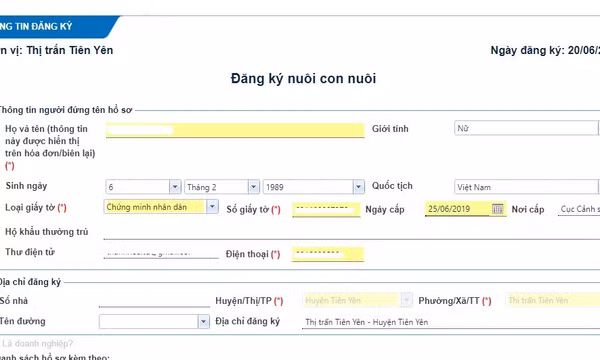Click the Họ và tên input field
The image size is (600, 360).
point(235,130)
